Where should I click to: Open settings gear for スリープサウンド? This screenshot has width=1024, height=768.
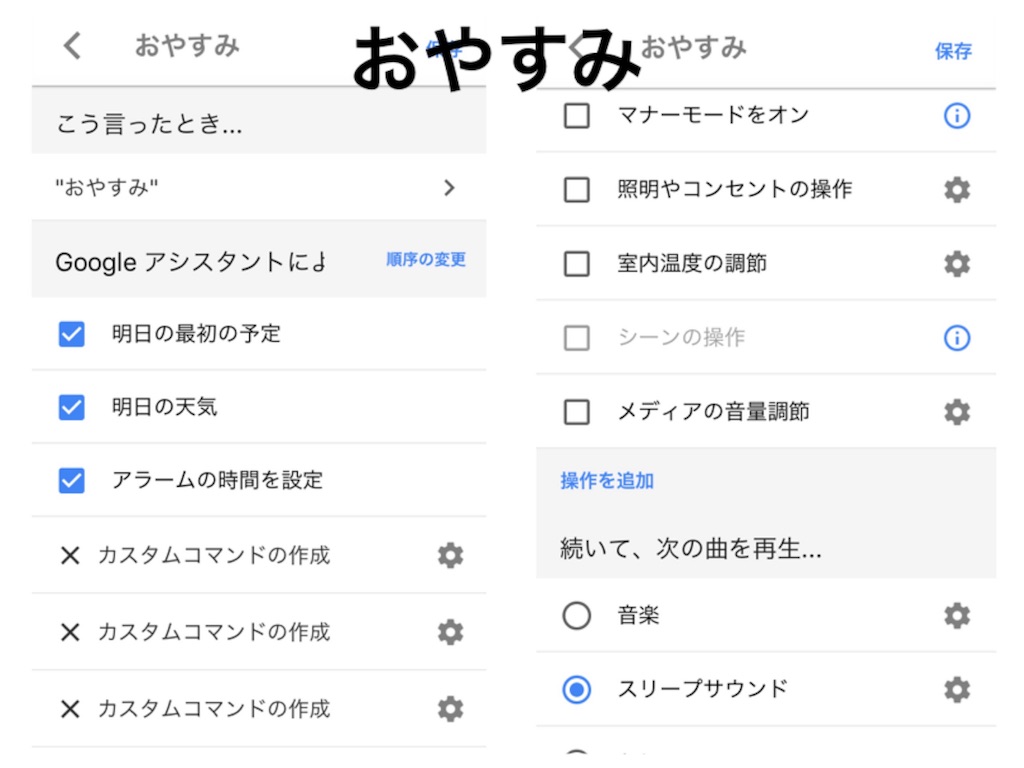[956, 689]
